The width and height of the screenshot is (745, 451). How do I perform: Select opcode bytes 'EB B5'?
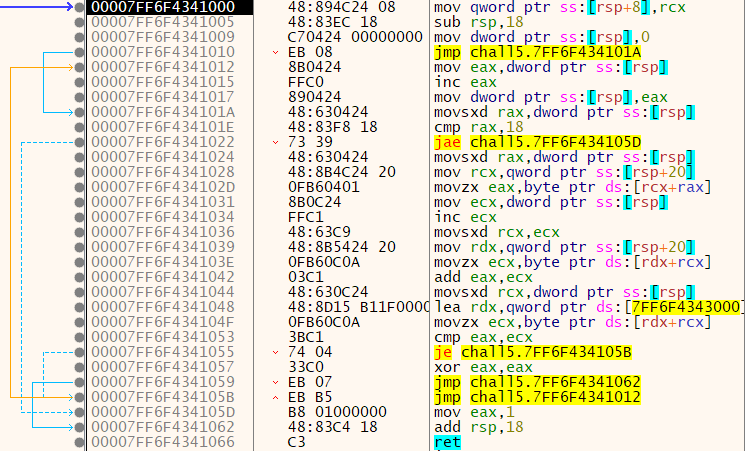(x=310, y=397)
